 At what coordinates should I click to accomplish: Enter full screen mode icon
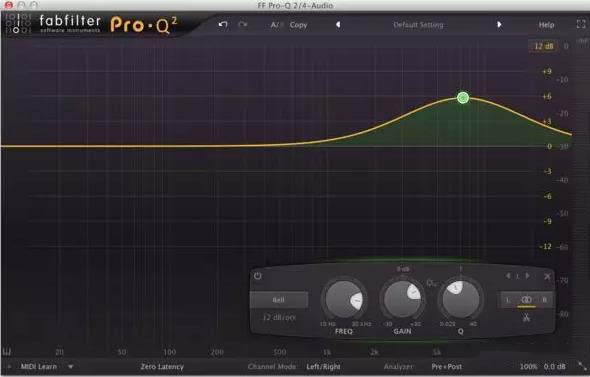[x=581, y=24]
